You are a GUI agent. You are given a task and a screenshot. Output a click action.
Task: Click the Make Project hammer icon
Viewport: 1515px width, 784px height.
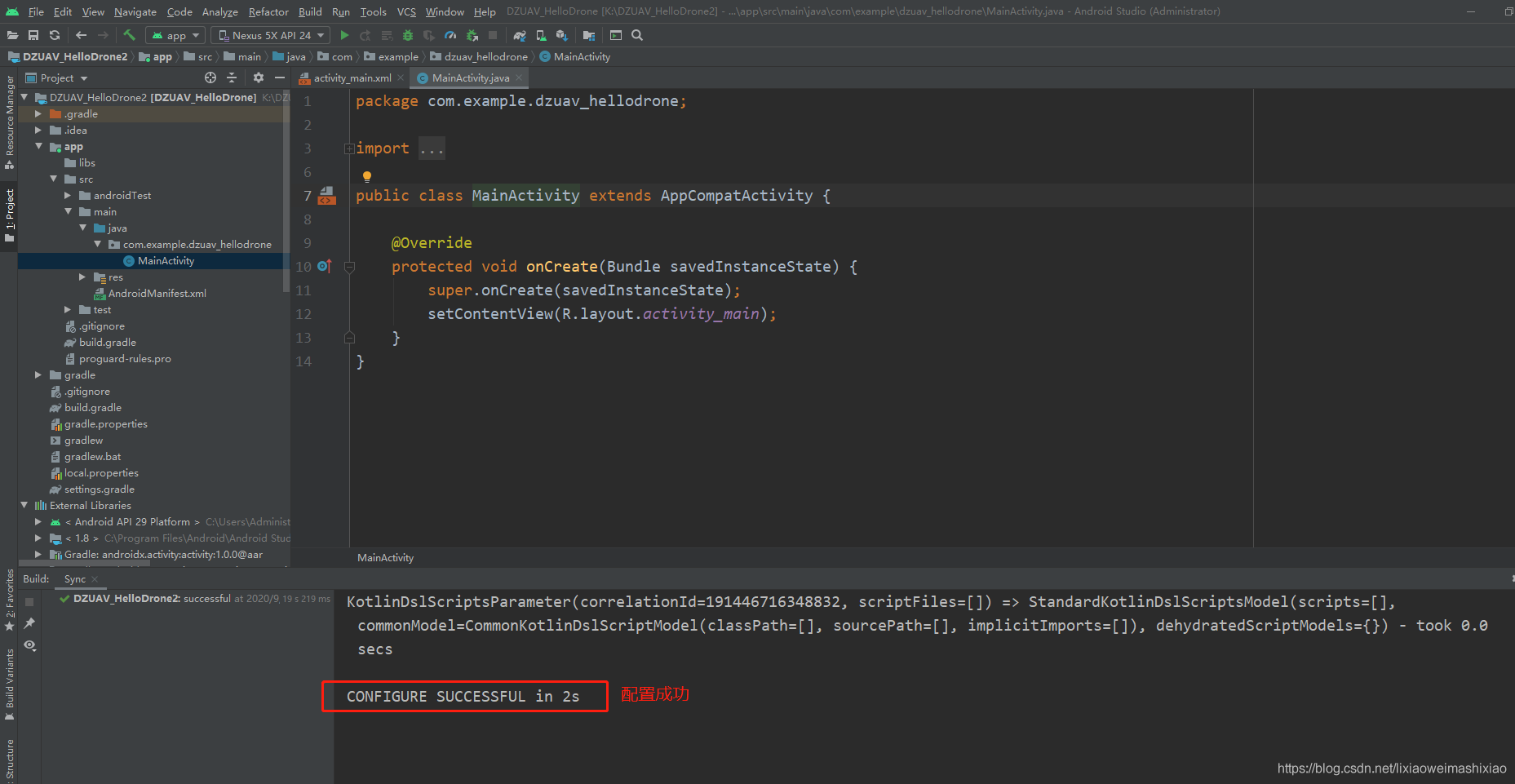[x=129, y=35]
